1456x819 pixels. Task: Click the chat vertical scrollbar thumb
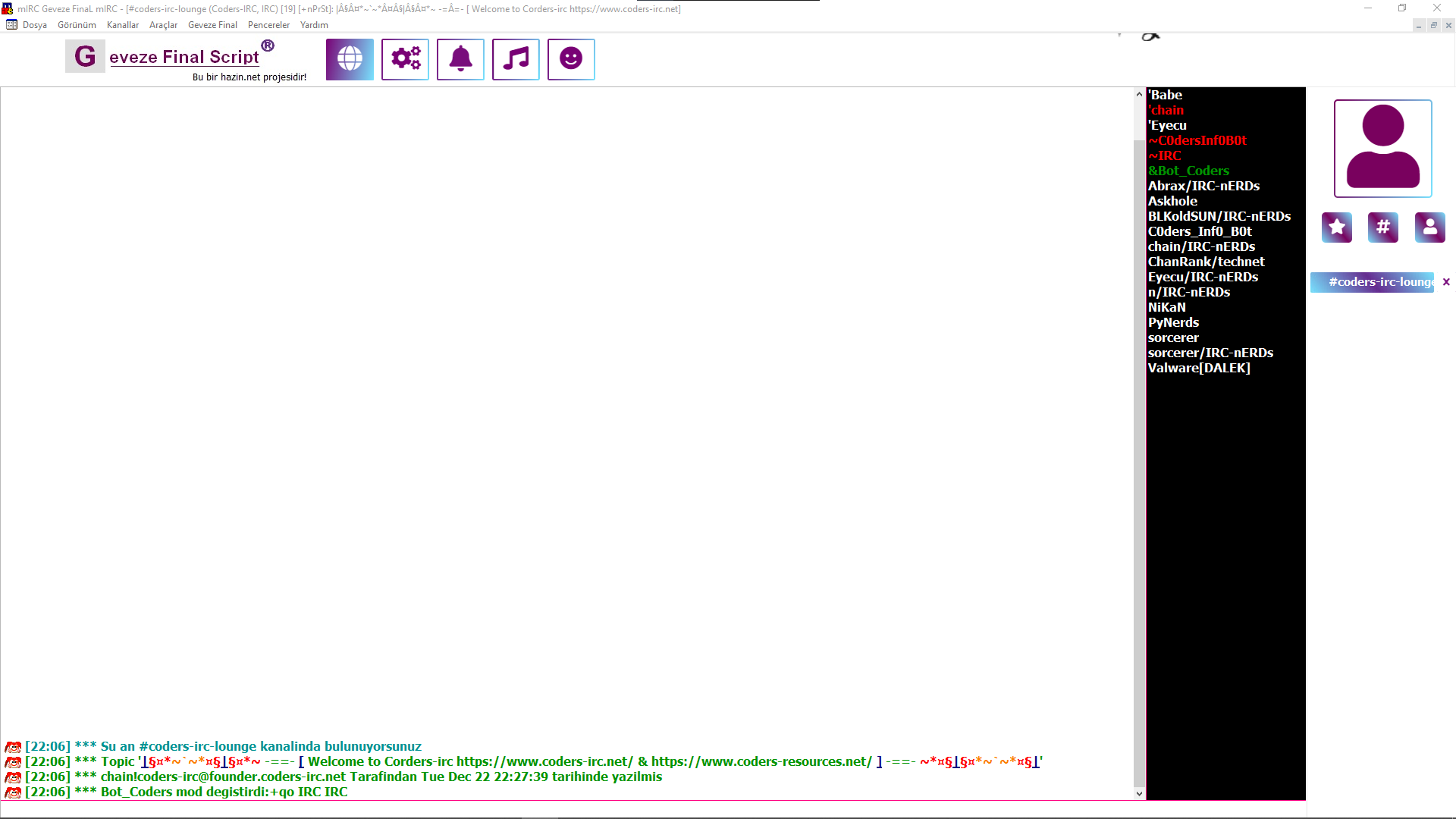pyautogui.click(x=1139, y=463)
